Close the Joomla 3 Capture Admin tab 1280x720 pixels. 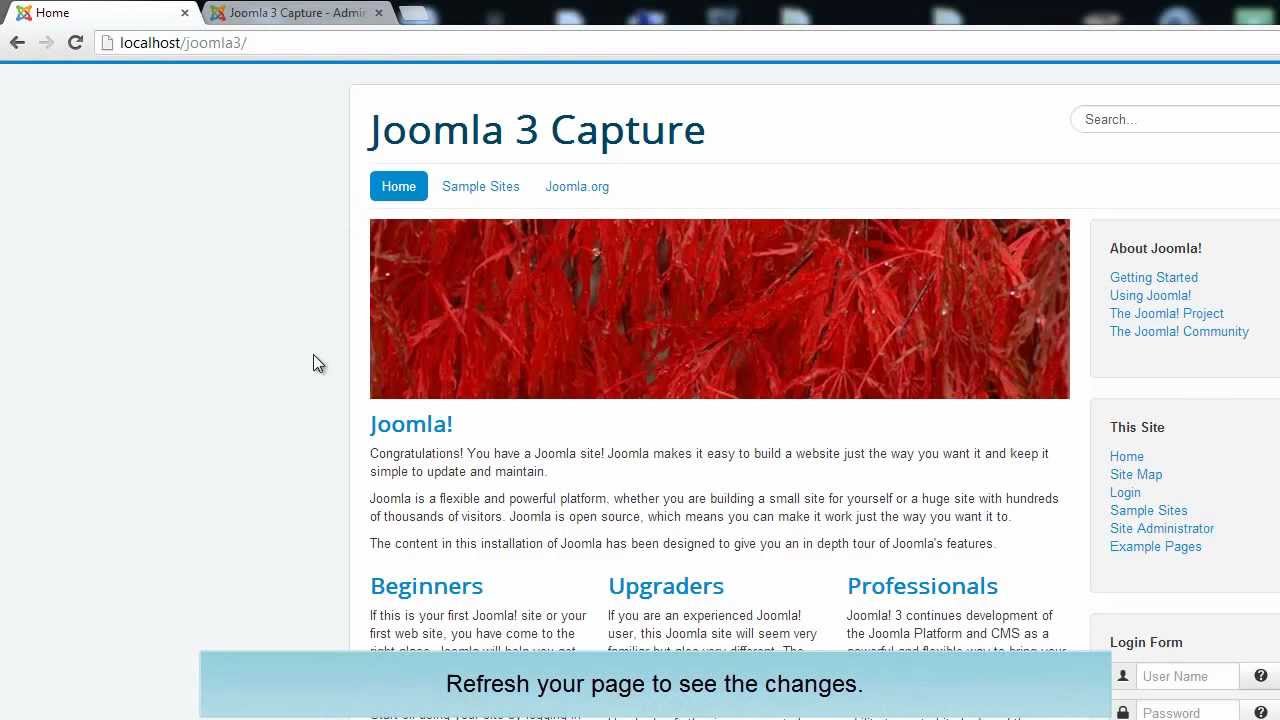pos(379,13)
